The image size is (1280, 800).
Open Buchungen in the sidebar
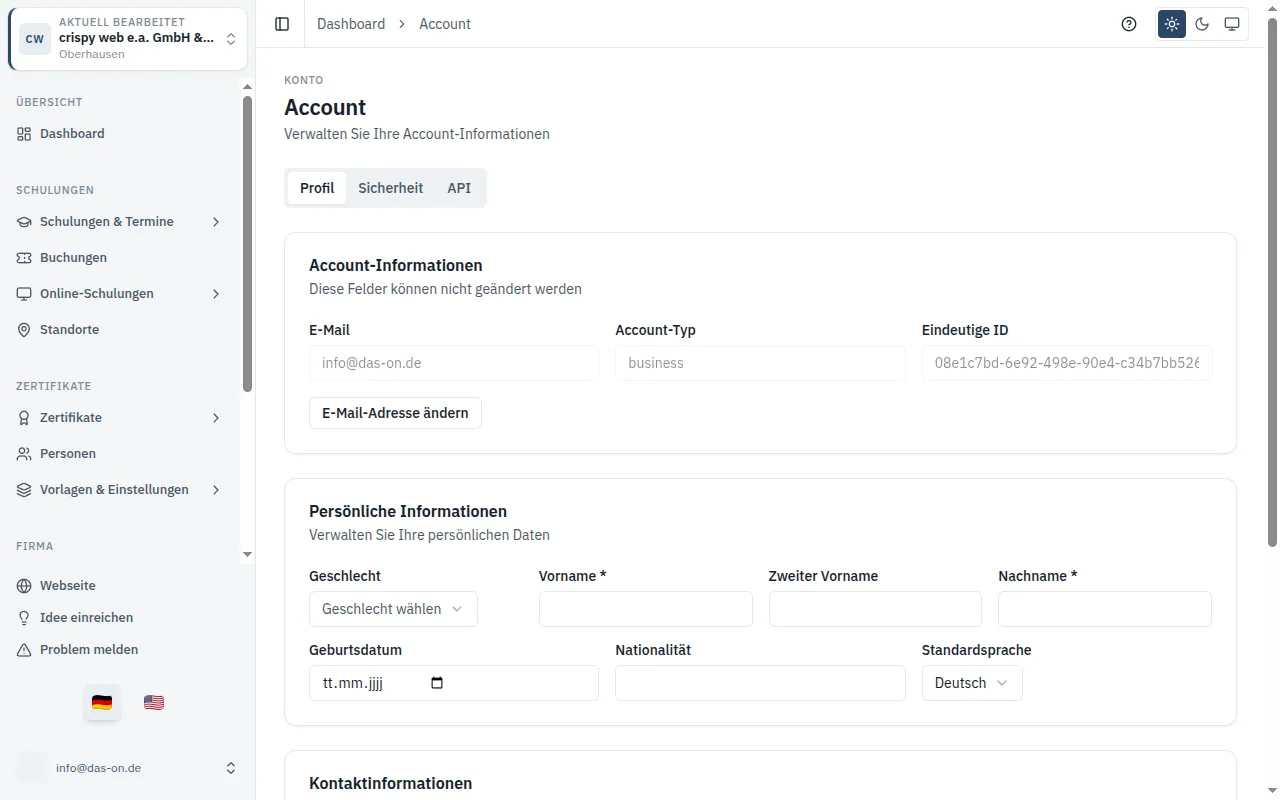click(x=120, y=258)
